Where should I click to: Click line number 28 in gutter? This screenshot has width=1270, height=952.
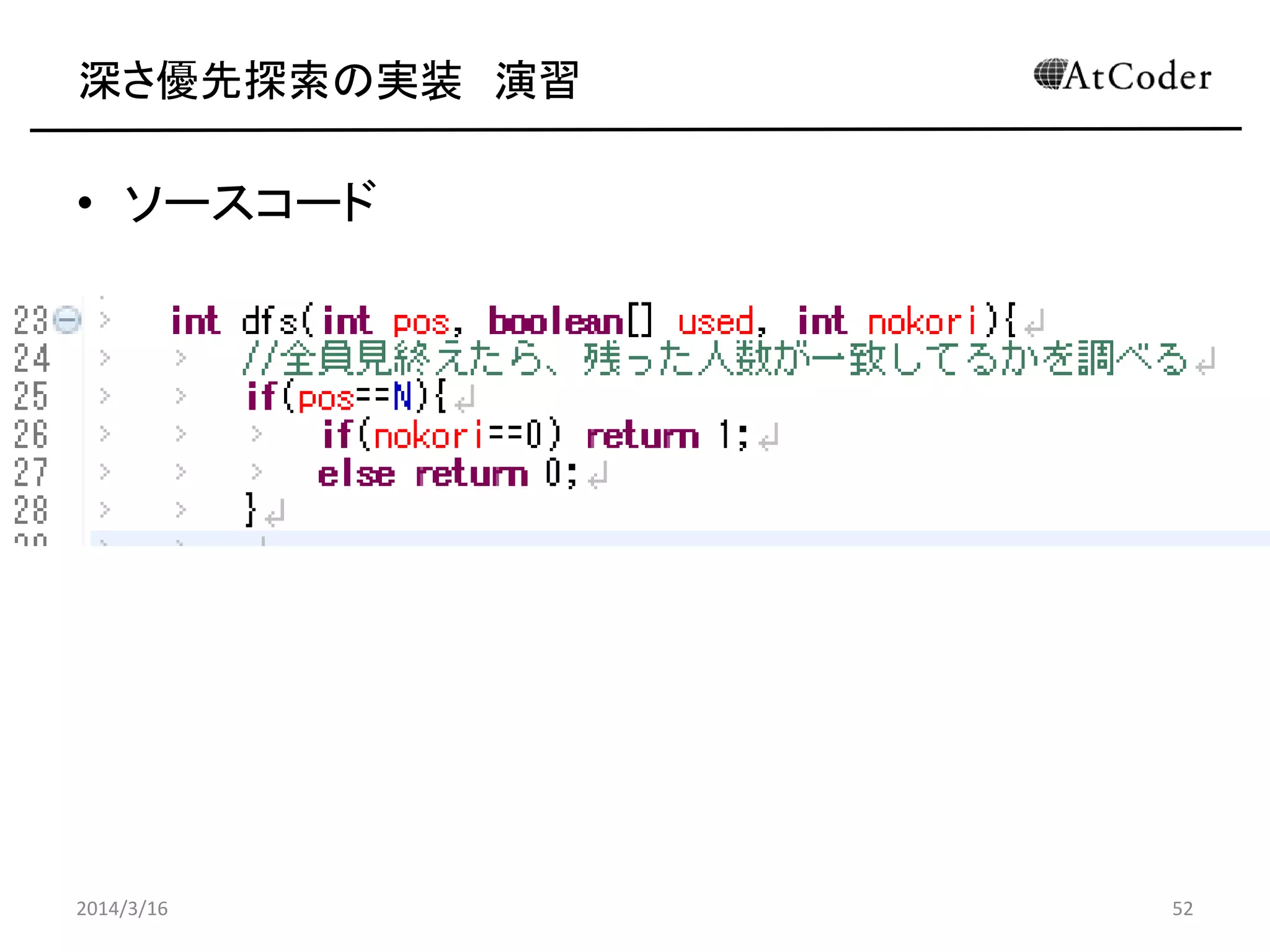tap(30, 510)
